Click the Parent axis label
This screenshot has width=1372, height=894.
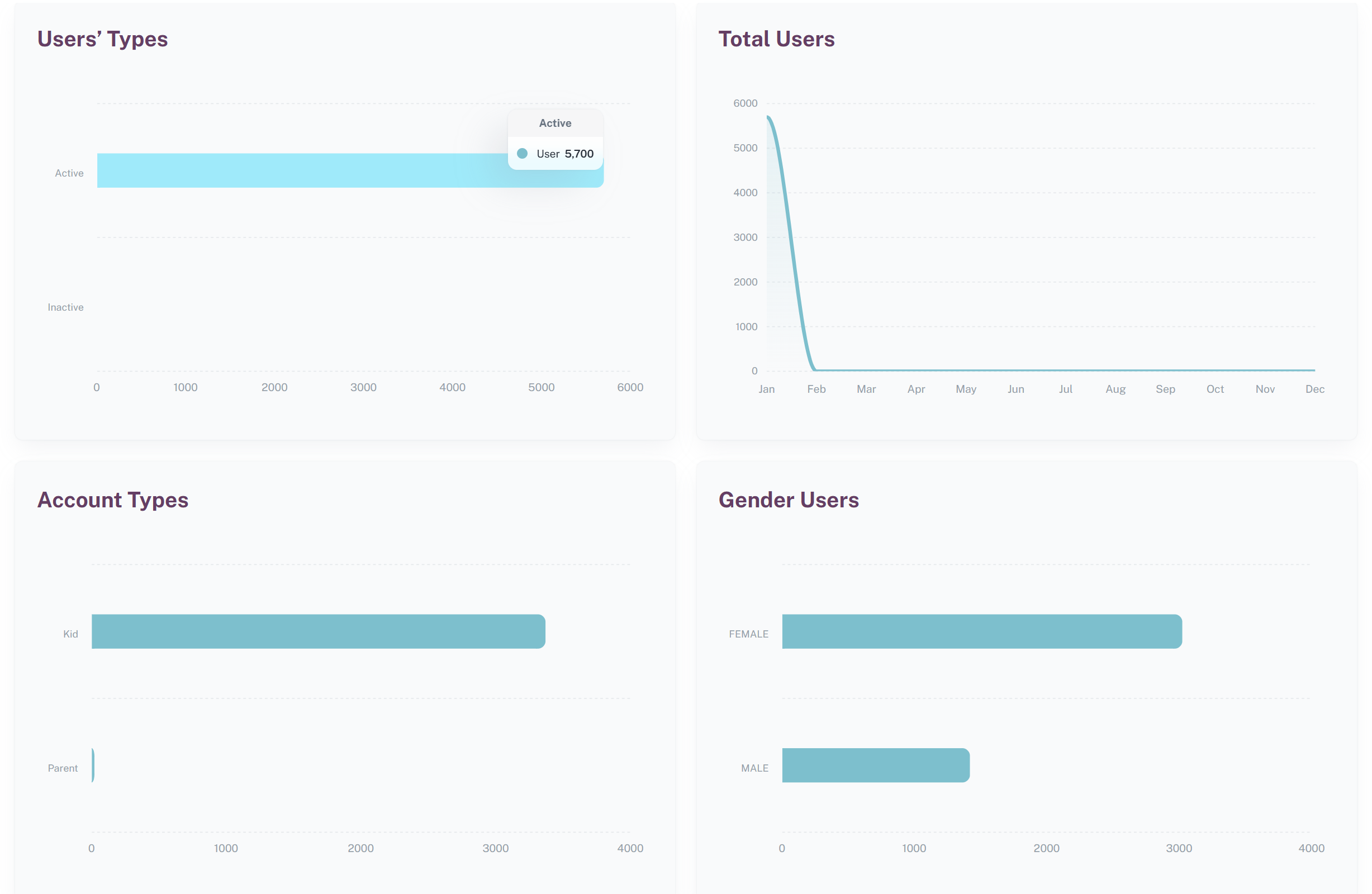(63, 768)
